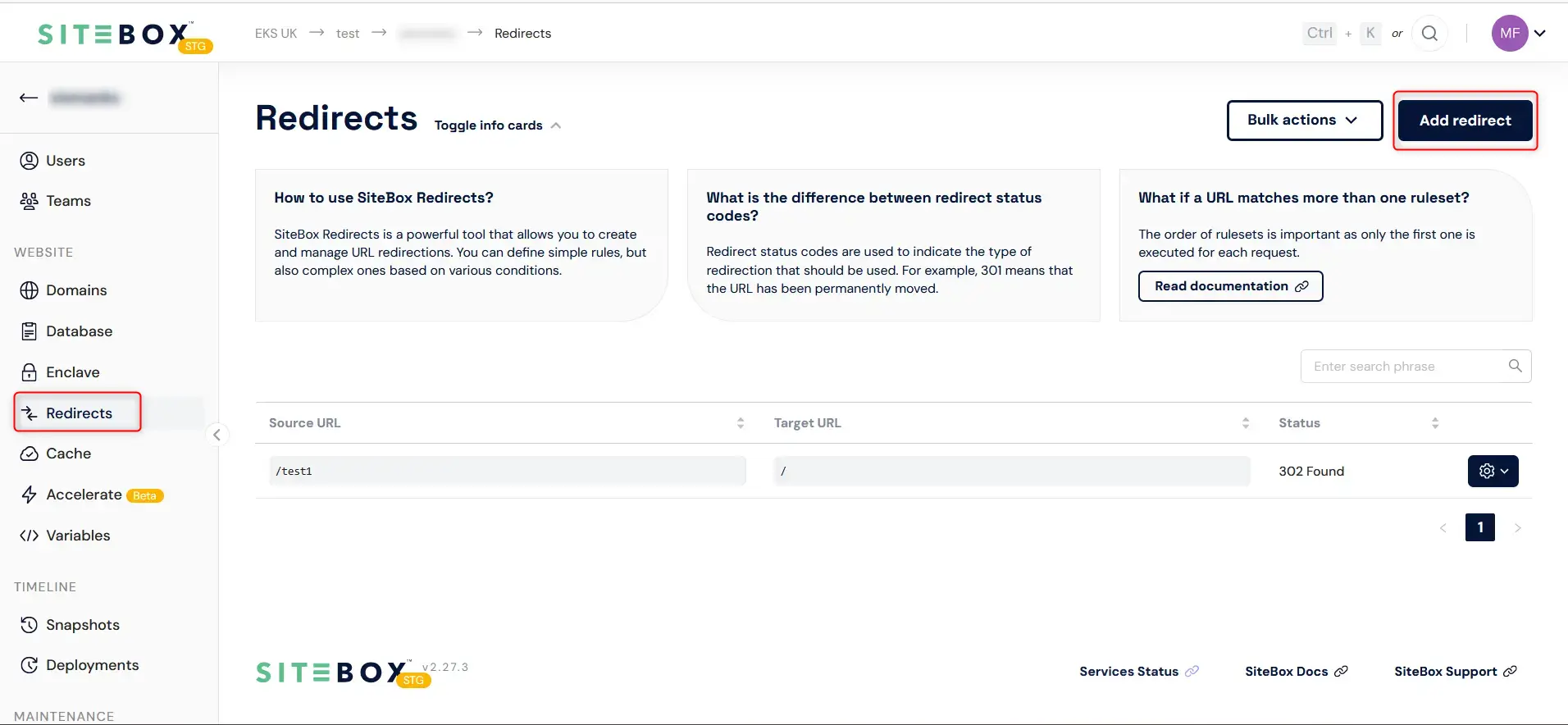The width and height of the screenshot is (1568, 725).
Task: Select the Database menu item
Action: tap(80, 331)
